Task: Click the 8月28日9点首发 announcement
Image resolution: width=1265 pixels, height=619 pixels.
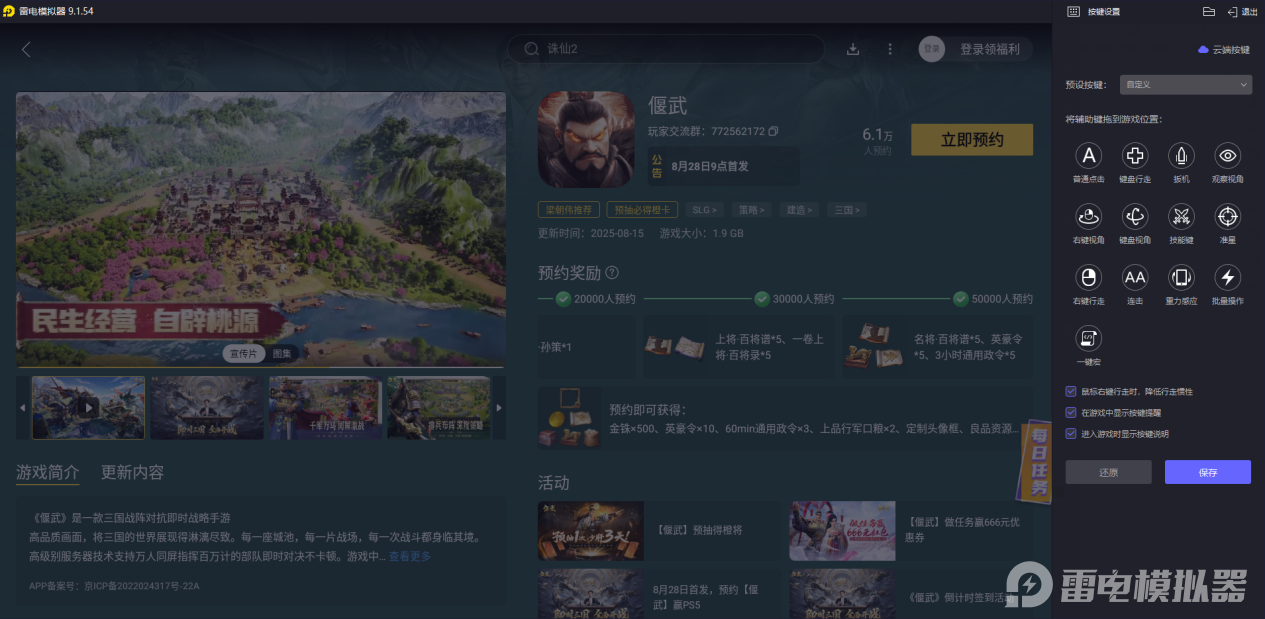Action: tap(723, 166)
